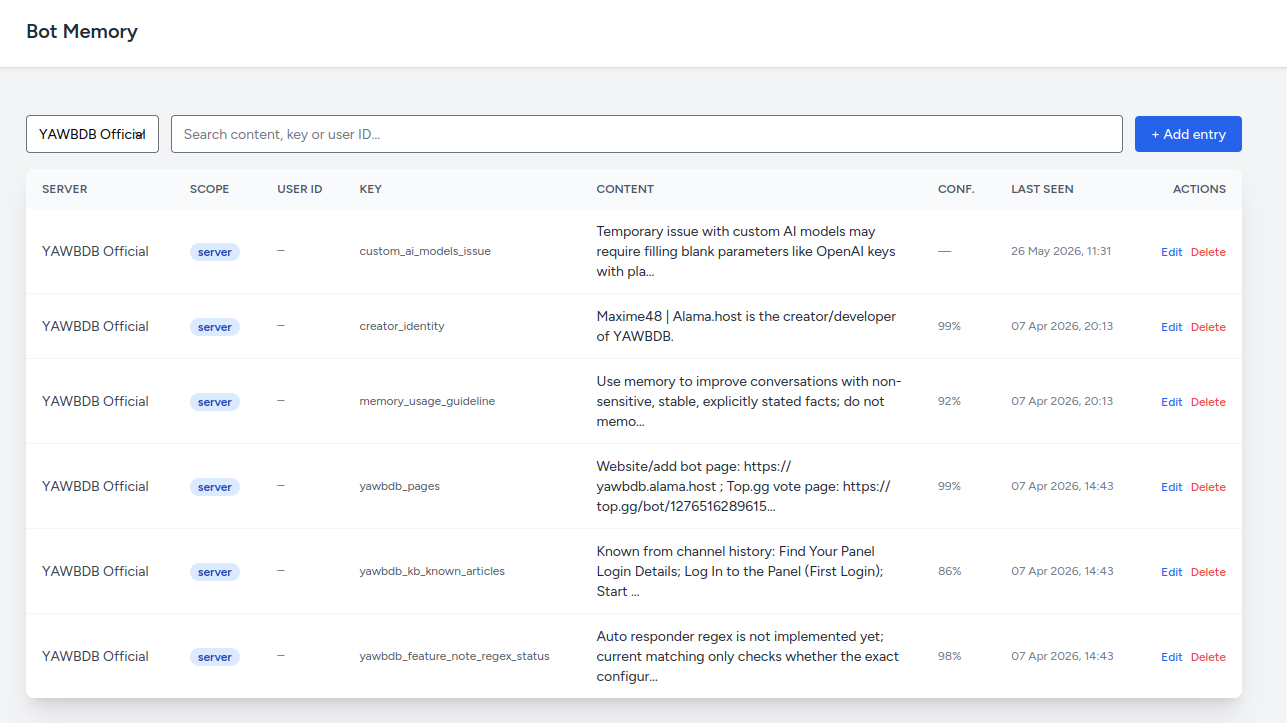
Task: Edit the creator_identity entry
Action: (1171, 327)
